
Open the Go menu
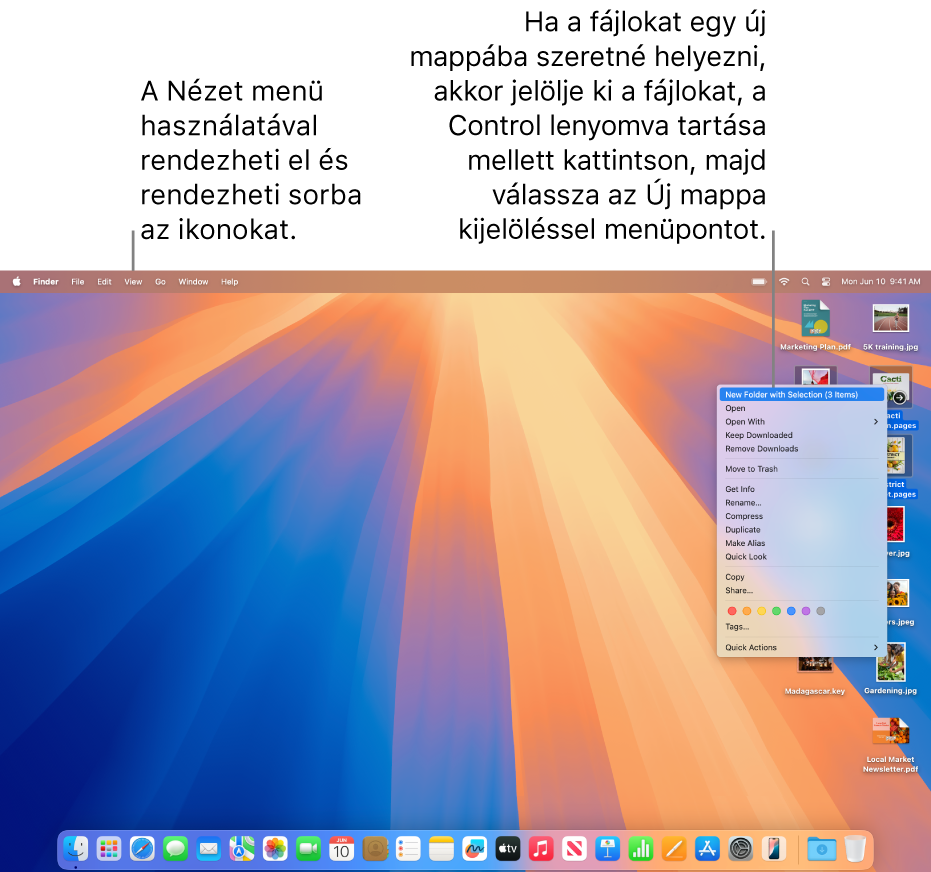(160, 282)
